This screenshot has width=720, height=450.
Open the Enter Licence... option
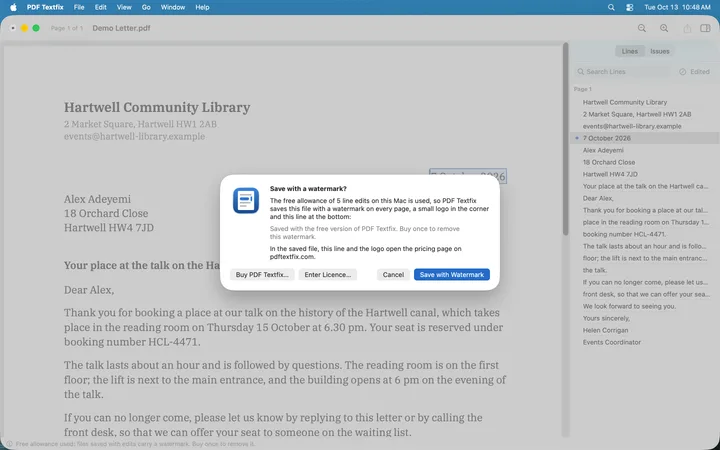(x=327, y=275)
